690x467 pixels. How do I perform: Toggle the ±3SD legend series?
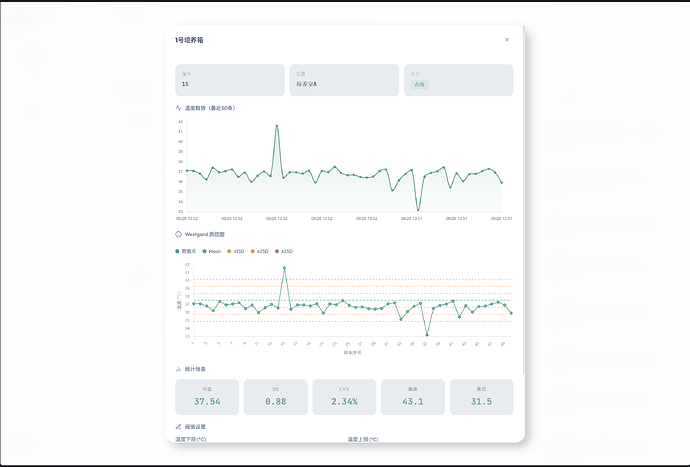[x=283, y=251]
